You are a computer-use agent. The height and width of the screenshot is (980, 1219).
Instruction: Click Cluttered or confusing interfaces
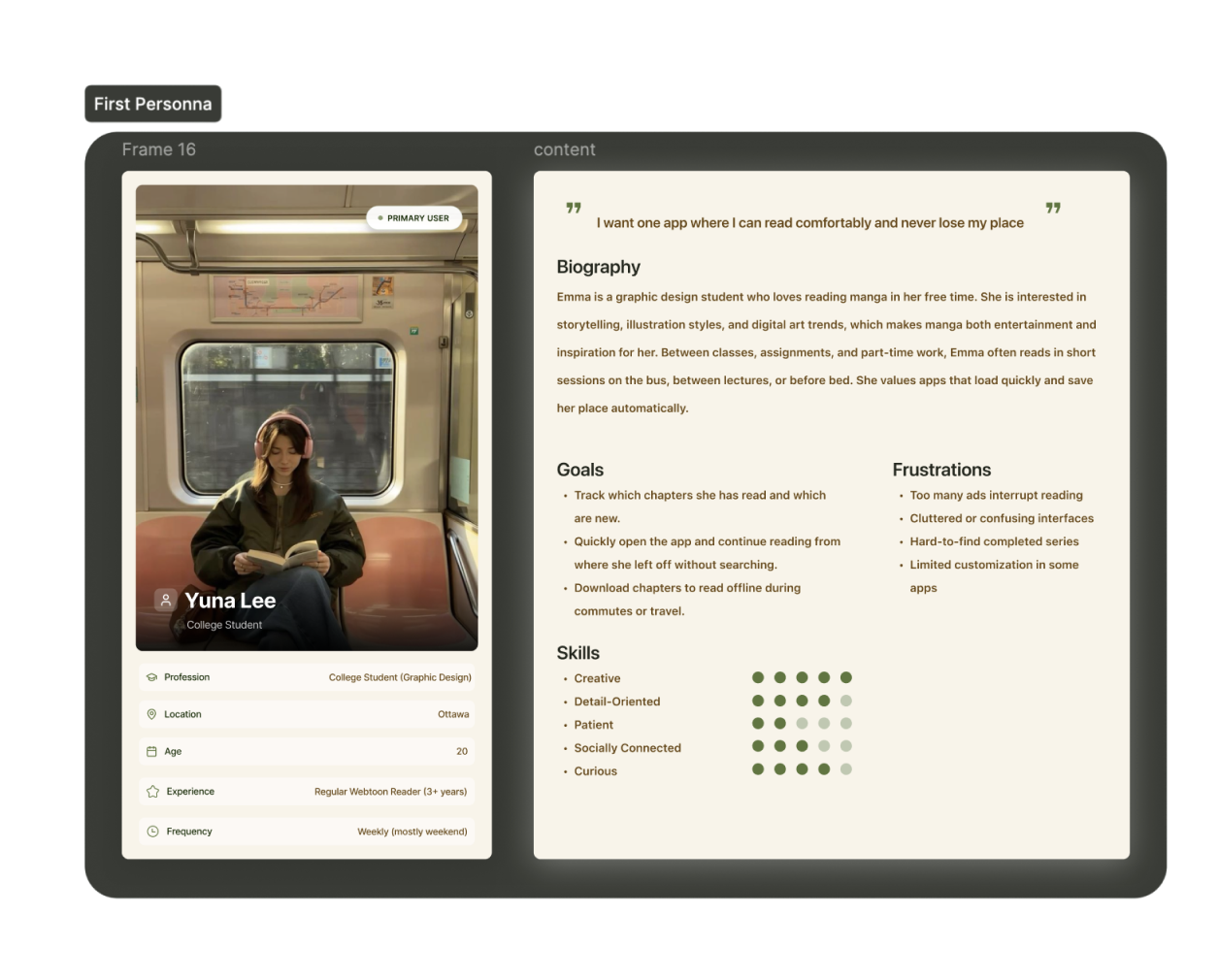[1002, 518]
